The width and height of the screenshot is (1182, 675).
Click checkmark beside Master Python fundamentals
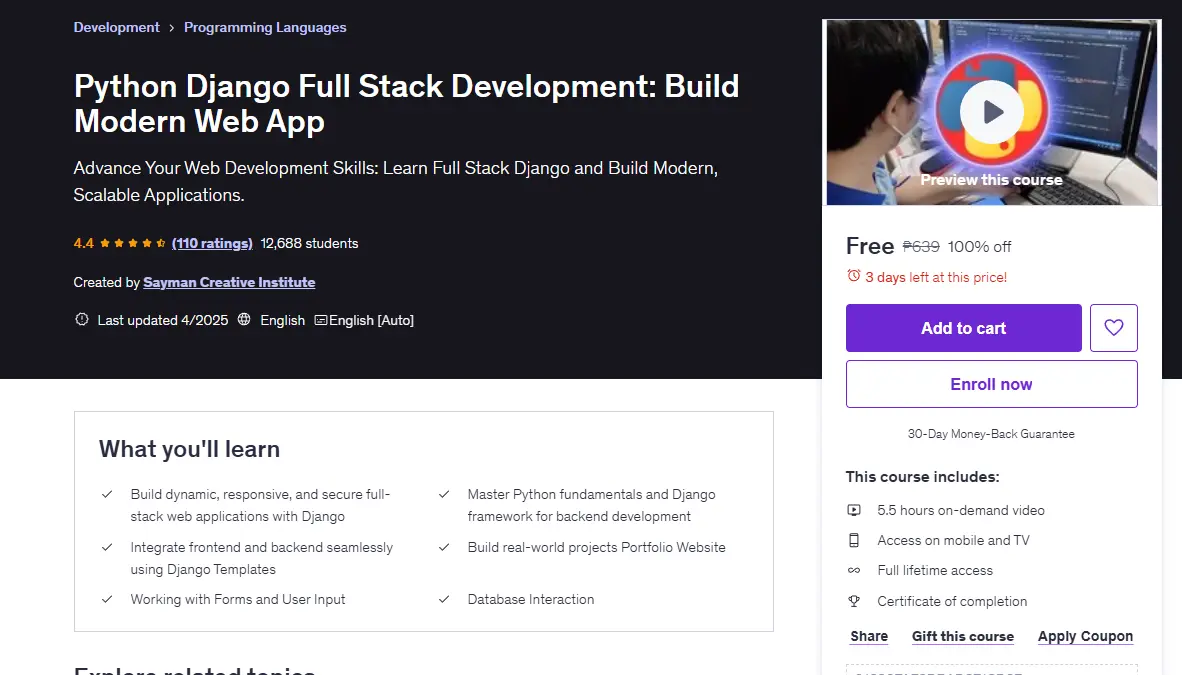click(444, 494)
